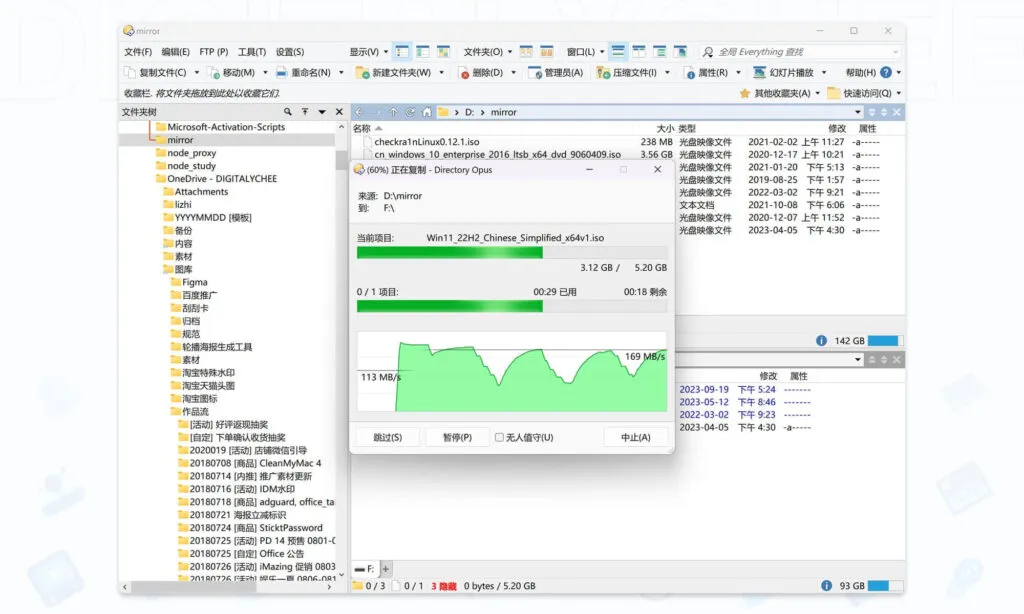Viewport: 1024px width, 614px height.
Task: Open the 文件(F) menu
Action: 138,52
